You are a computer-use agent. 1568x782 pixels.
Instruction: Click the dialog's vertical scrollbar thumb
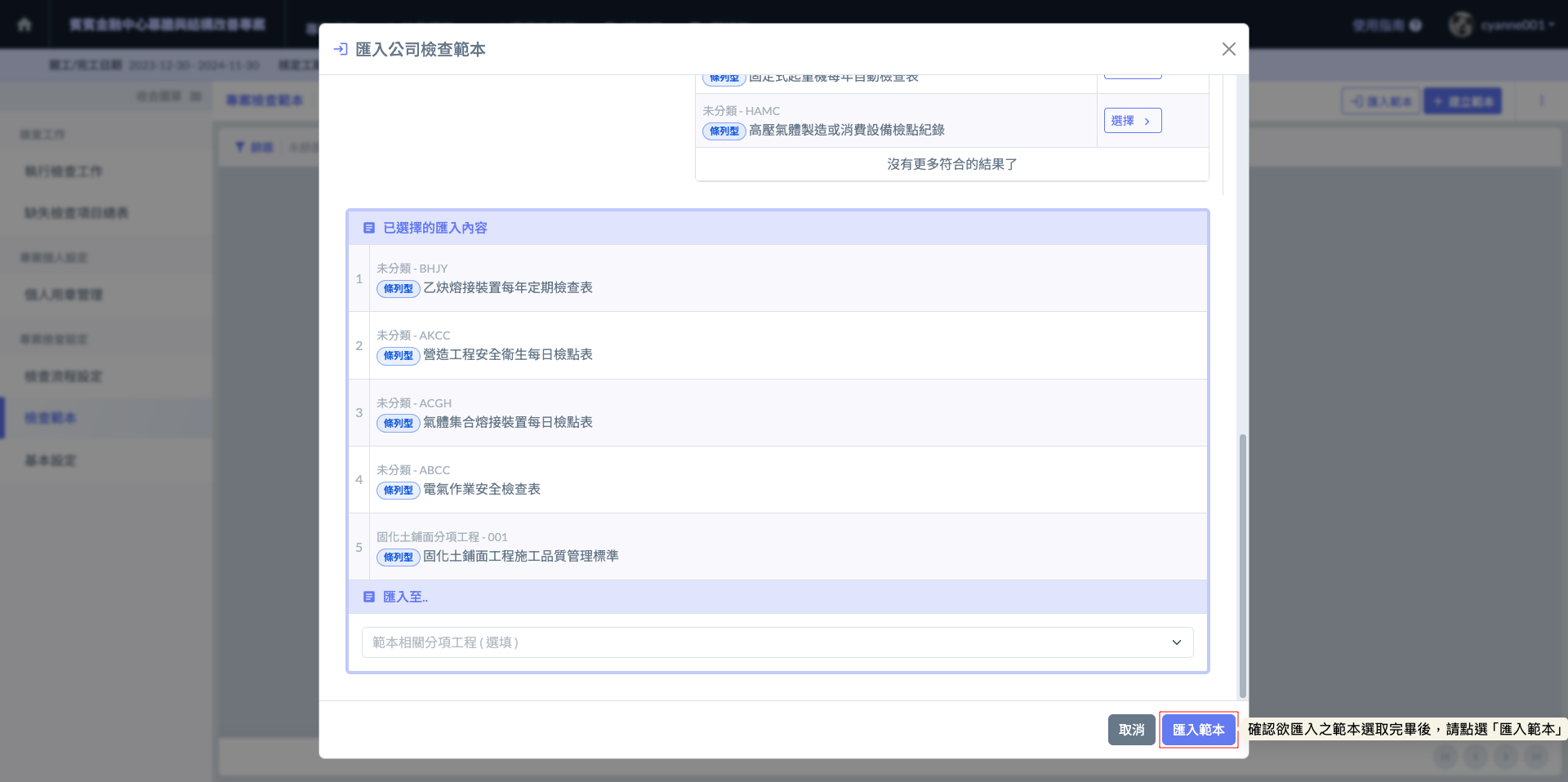tap(1243, 566)
